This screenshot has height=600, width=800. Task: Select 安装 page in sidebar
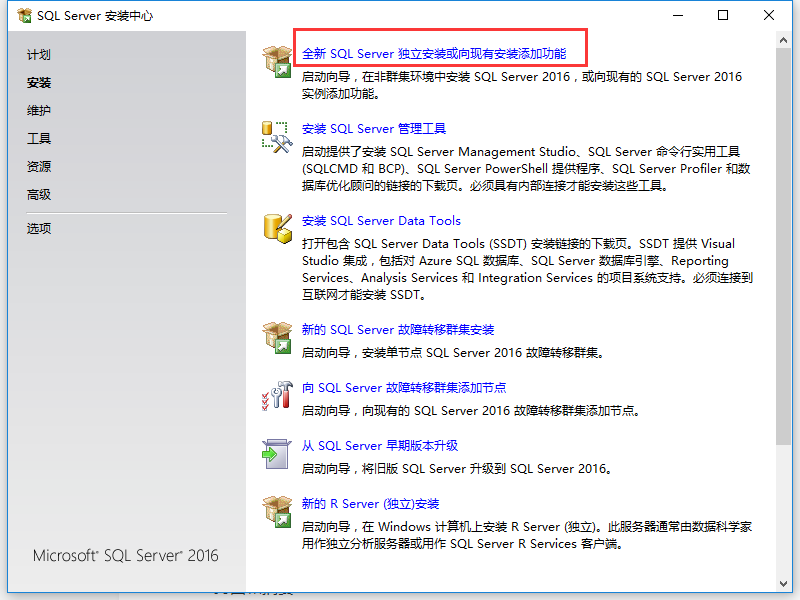tap(39, 83)
